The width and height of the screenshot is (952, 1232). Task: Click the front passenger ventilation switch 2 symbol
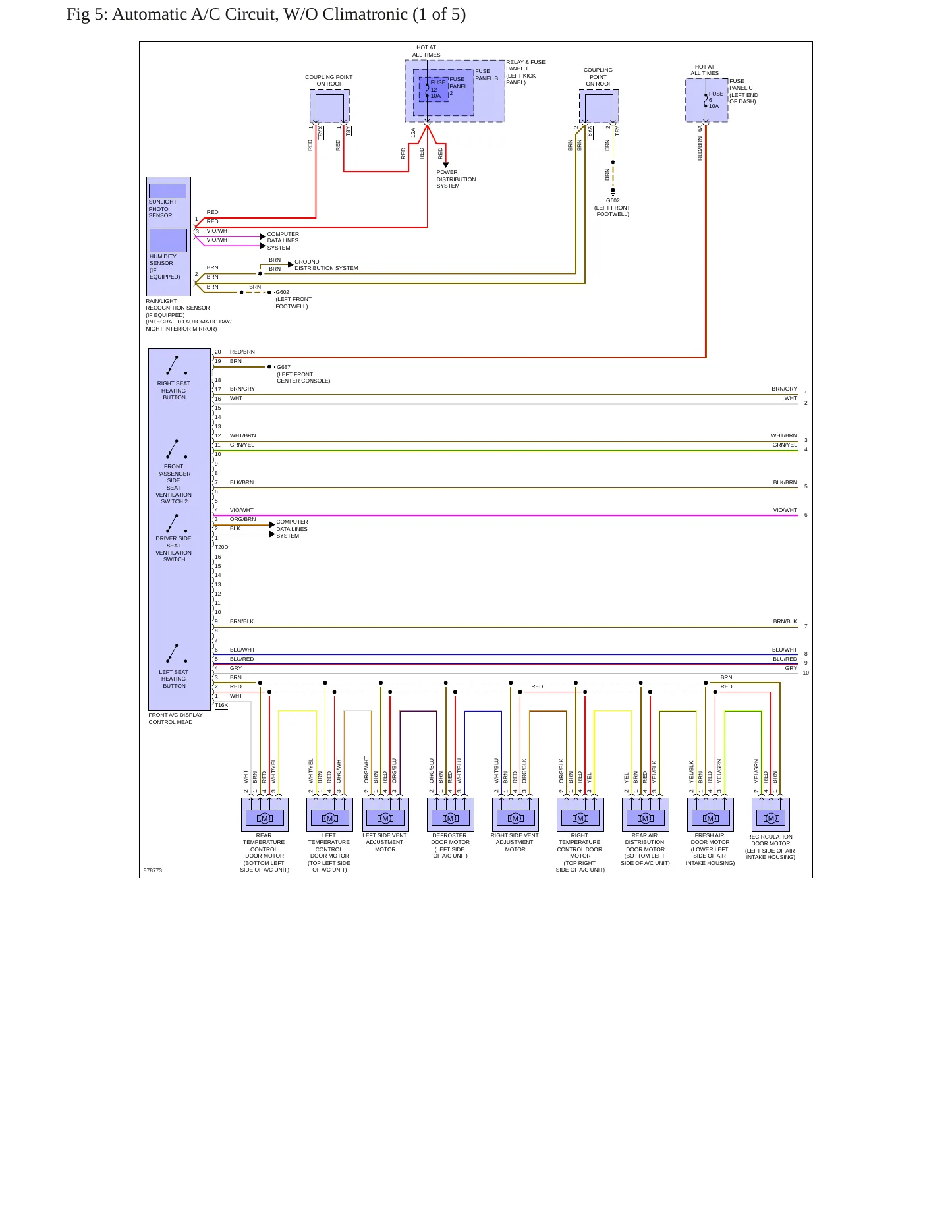pyautogui.click(x=176, y=449)
